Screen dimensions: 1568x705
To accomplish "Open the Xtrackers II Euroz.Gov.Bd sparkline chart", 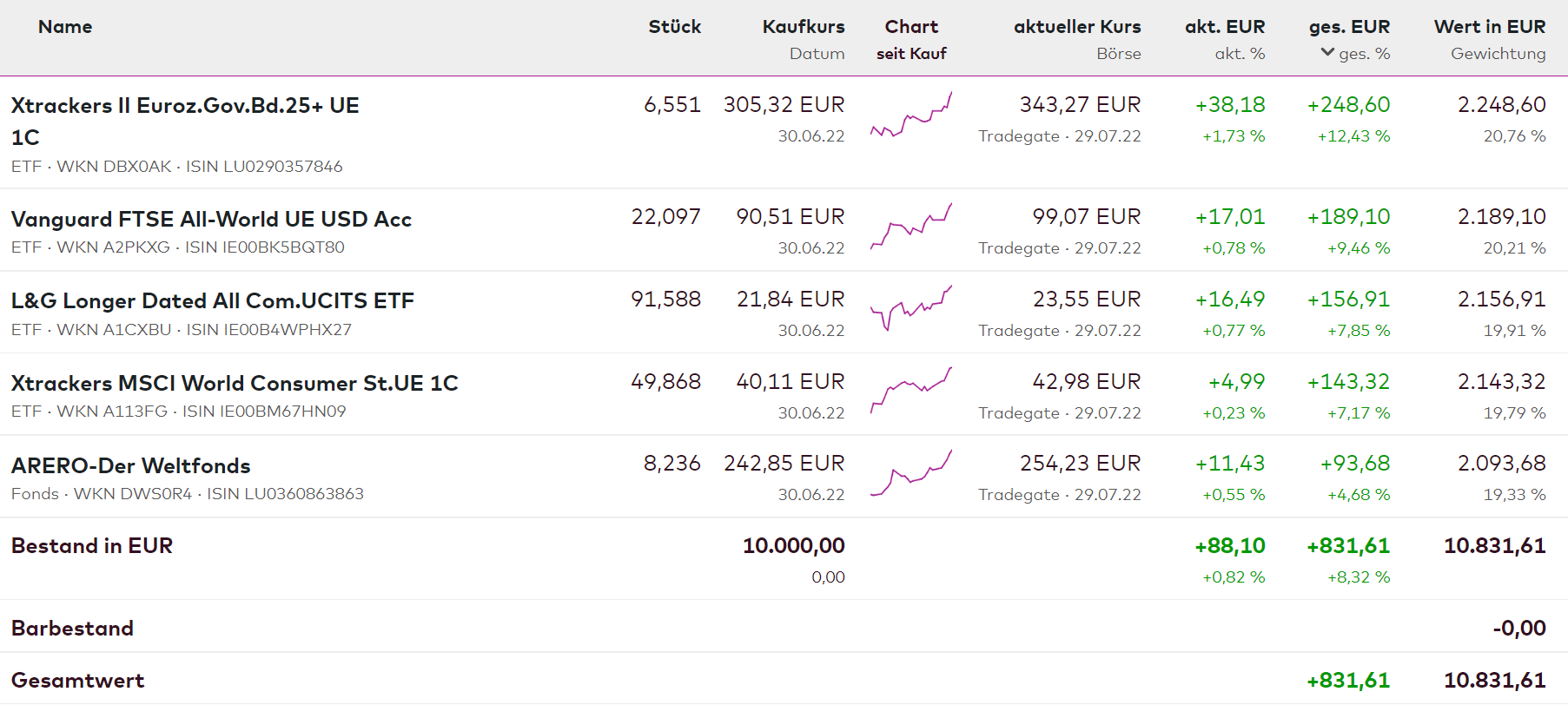I will 911,117.
